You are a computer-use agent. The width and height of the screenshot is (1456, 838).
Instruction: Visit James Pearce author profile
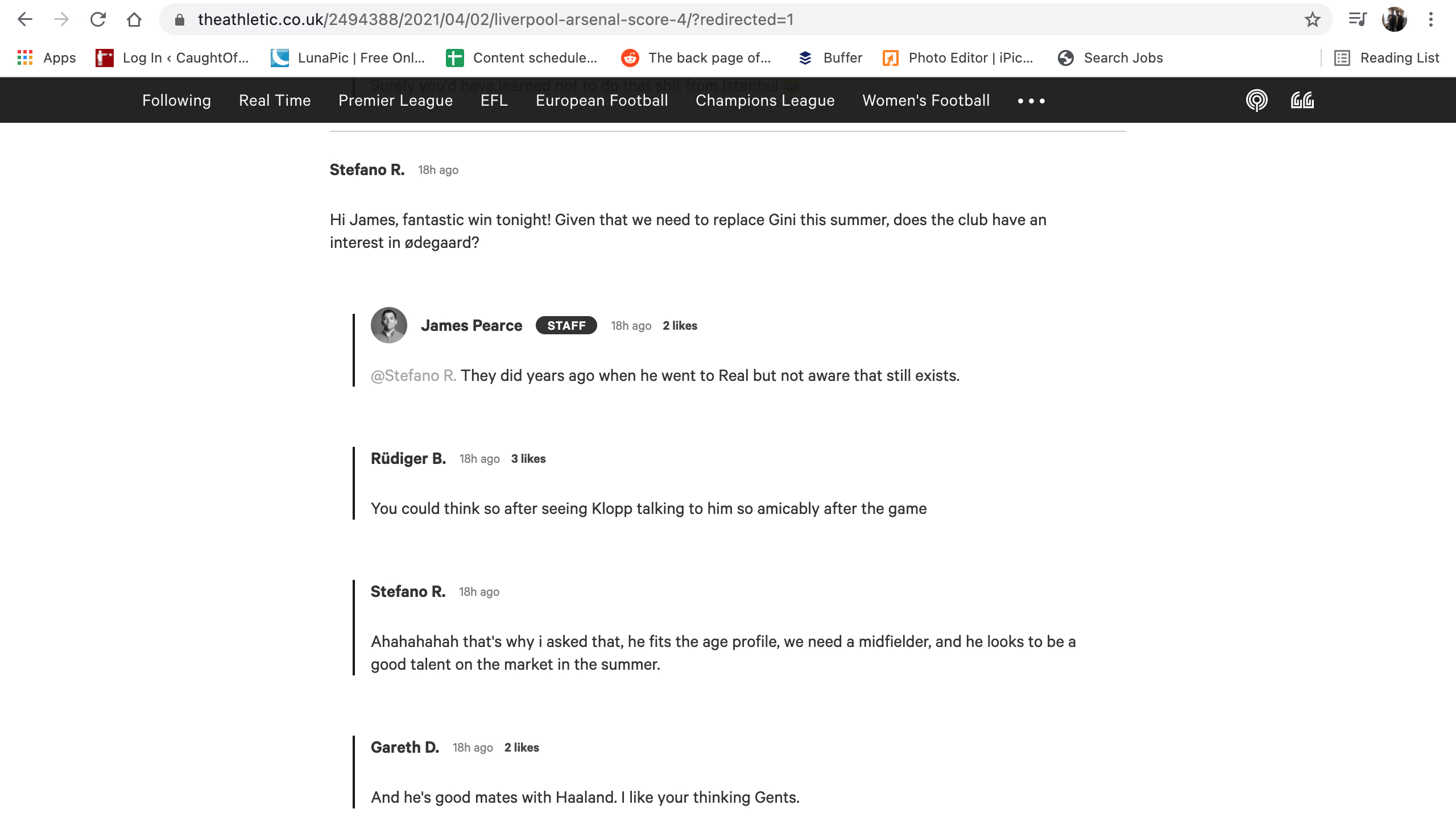click(471, 326)
